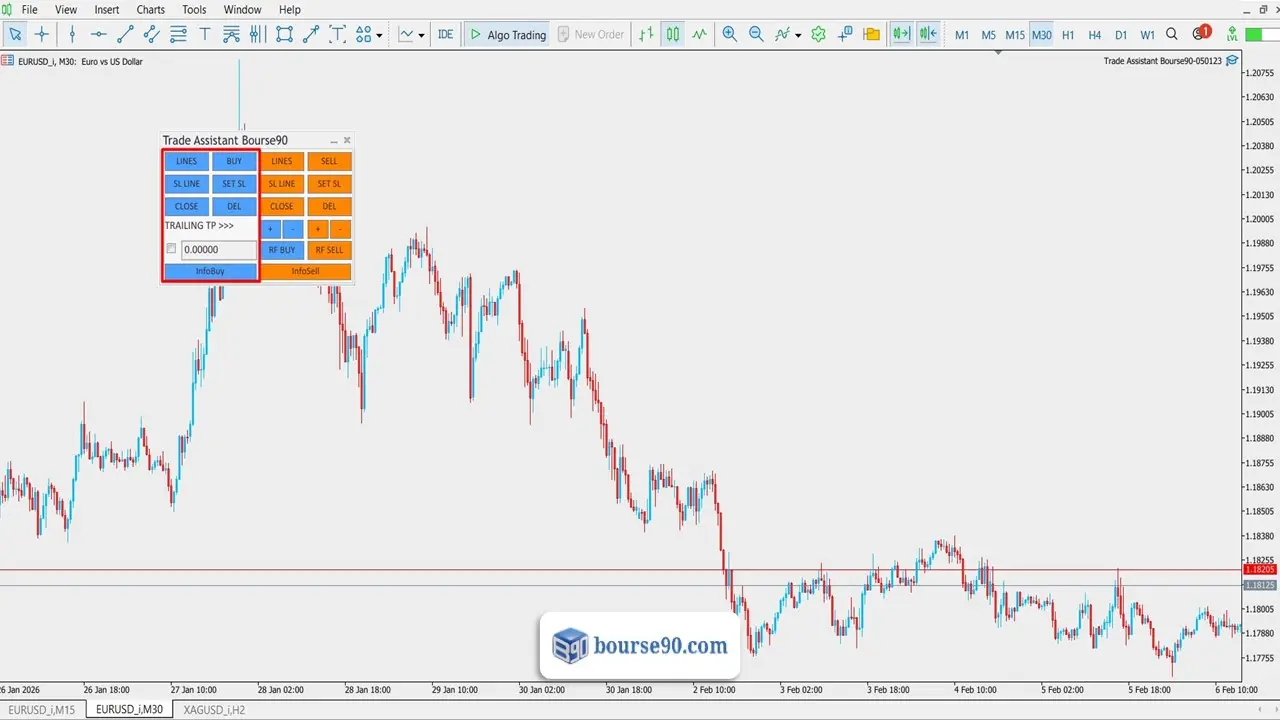Expand the indicators list dropdown arrow
Screen dimensions: 1280x720
click(798, 36)
